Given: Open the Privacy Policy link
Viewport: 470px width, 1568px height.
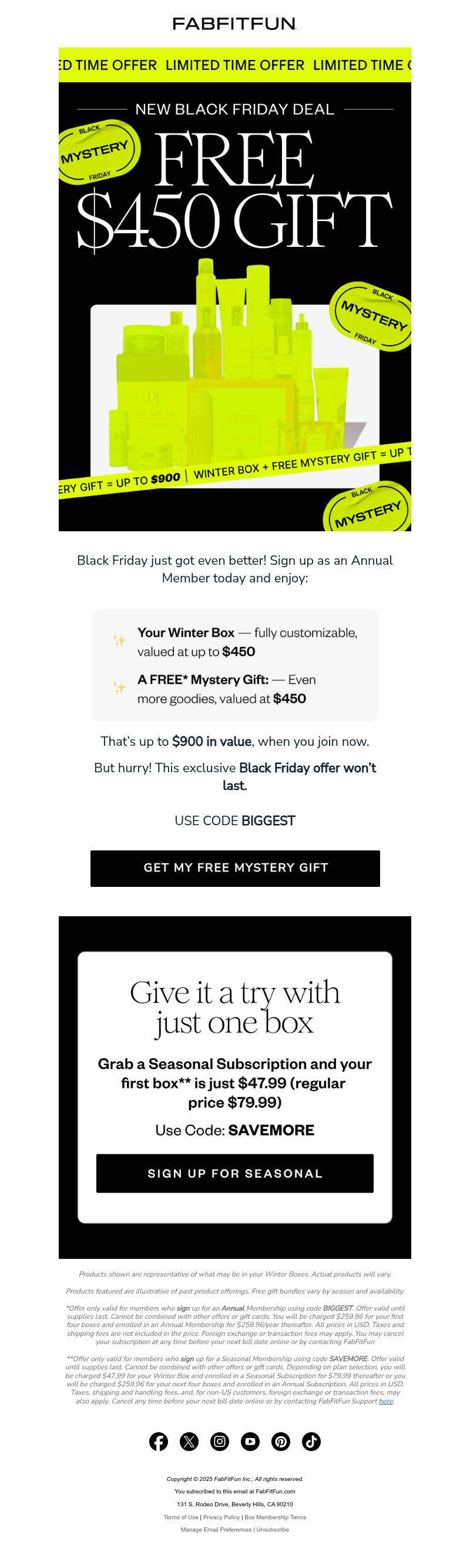Looking at the screenshot, I should (221, 1517).
